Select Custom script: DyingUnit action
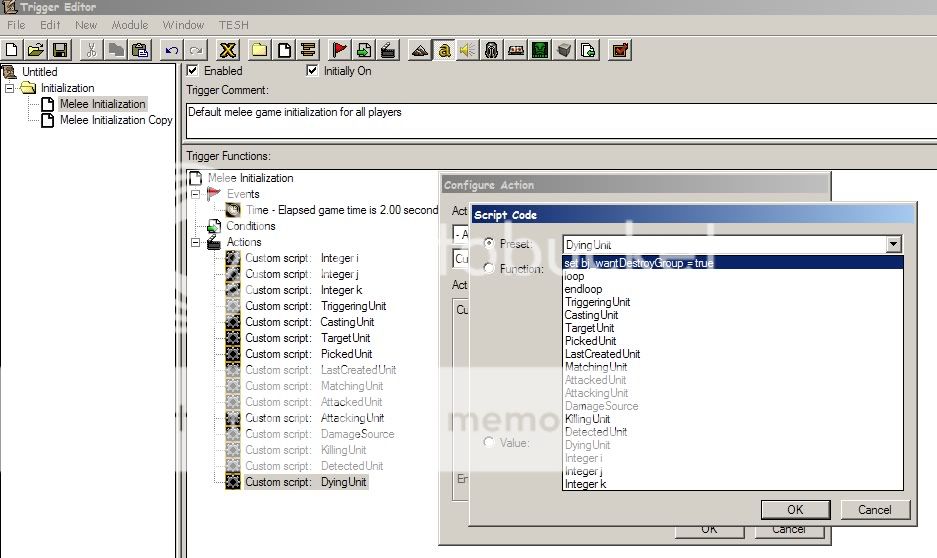 tap(305, 482)
